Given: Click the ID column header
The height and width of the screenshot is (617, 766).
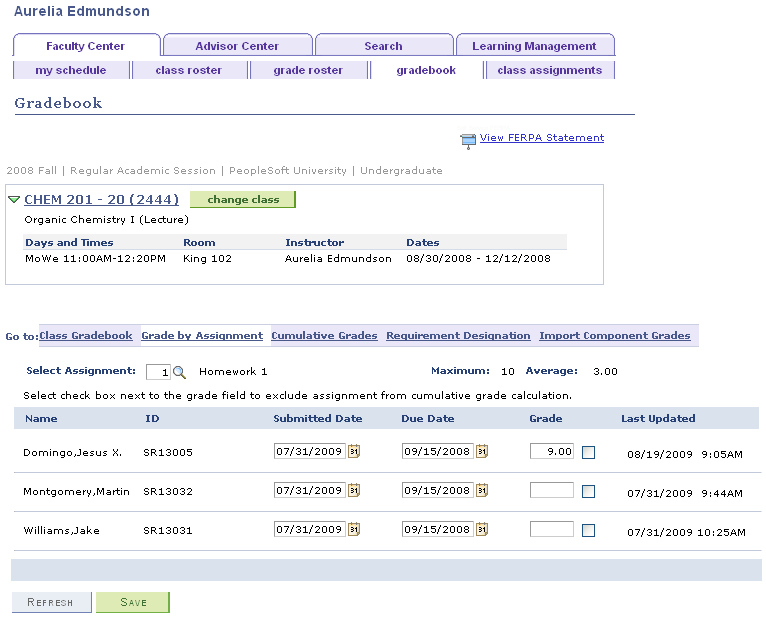Looking at the screenshot, I should click(152, 419).
